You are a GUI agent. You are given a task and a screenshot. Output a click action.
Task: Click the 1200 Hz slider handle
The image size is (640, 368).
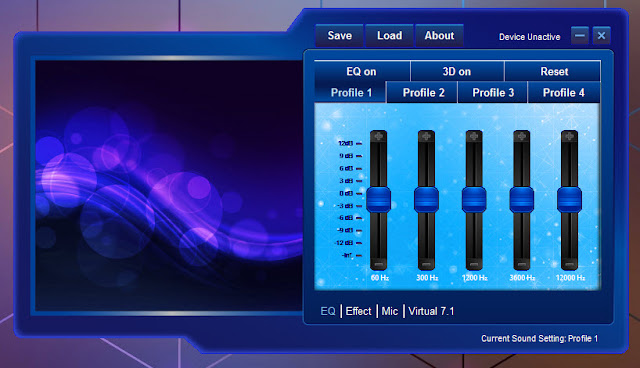pyautogui.click(x=474, y=200)
